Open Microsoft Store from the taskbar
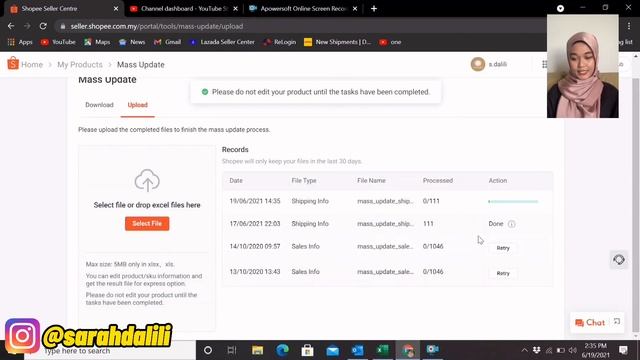Viewport: 640px width, 360px height. tap(307, 350)
